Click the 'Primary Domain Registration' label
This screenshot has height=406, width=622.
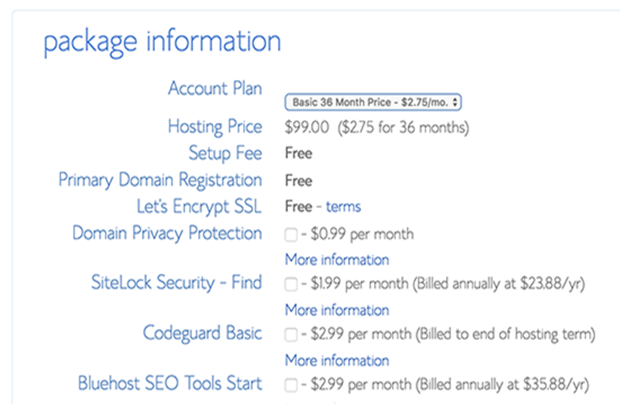(x=160, y=180)
